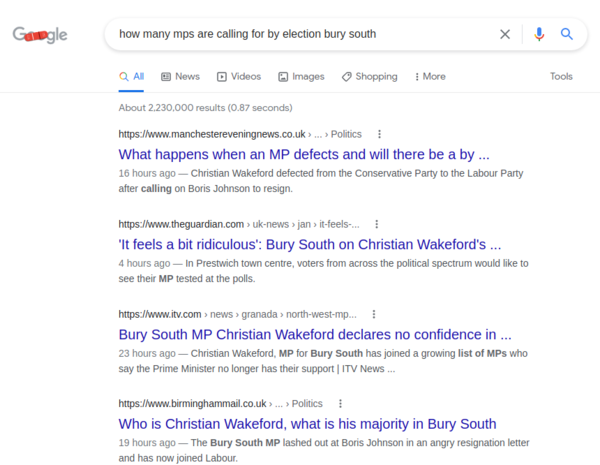The height and width of the screenshot is (465, 600).
Task: Clear the search query with the X icon
Action: point(505,34)
